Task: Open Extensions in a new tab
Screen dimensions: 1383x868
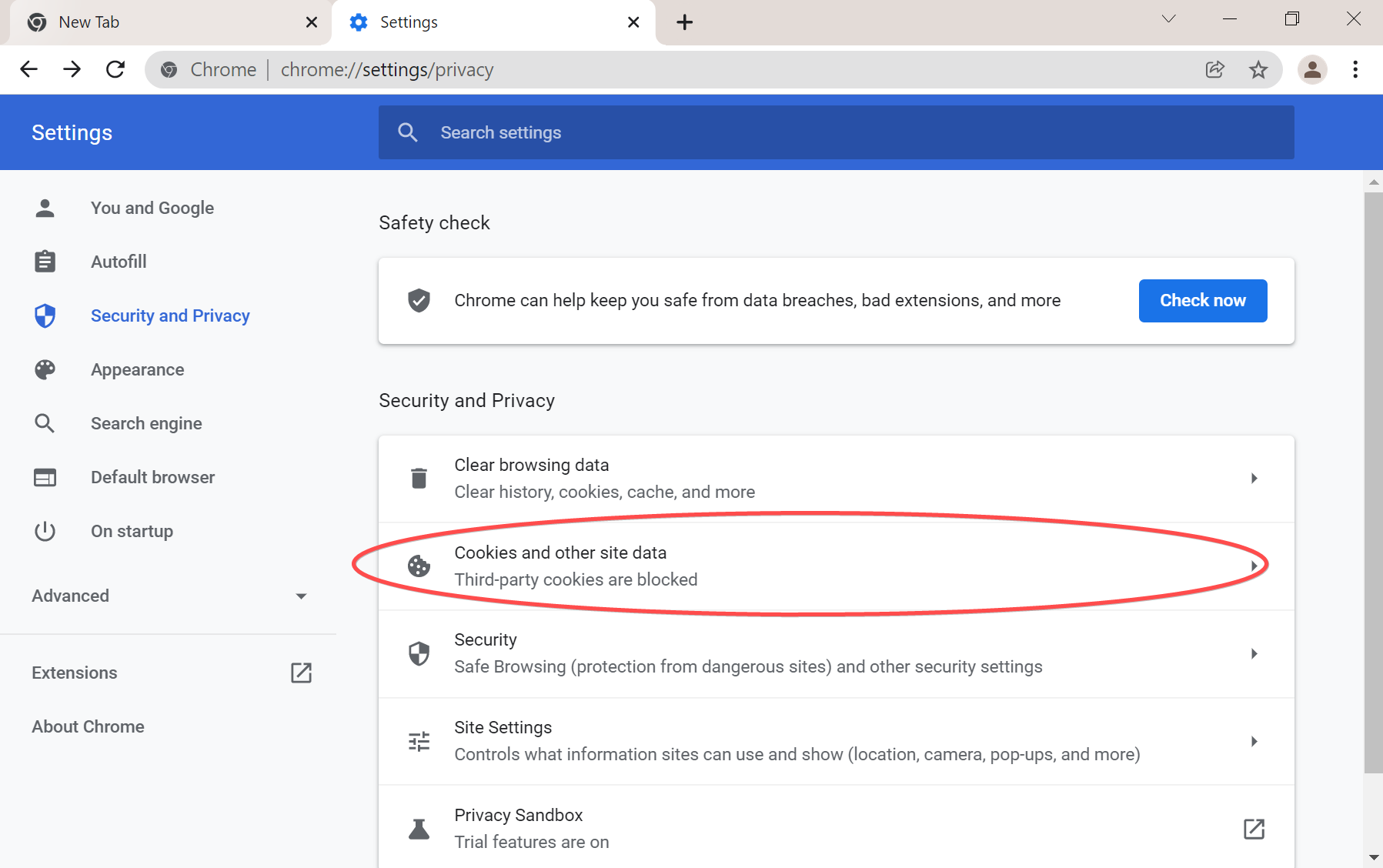Action: click(301, 673)
